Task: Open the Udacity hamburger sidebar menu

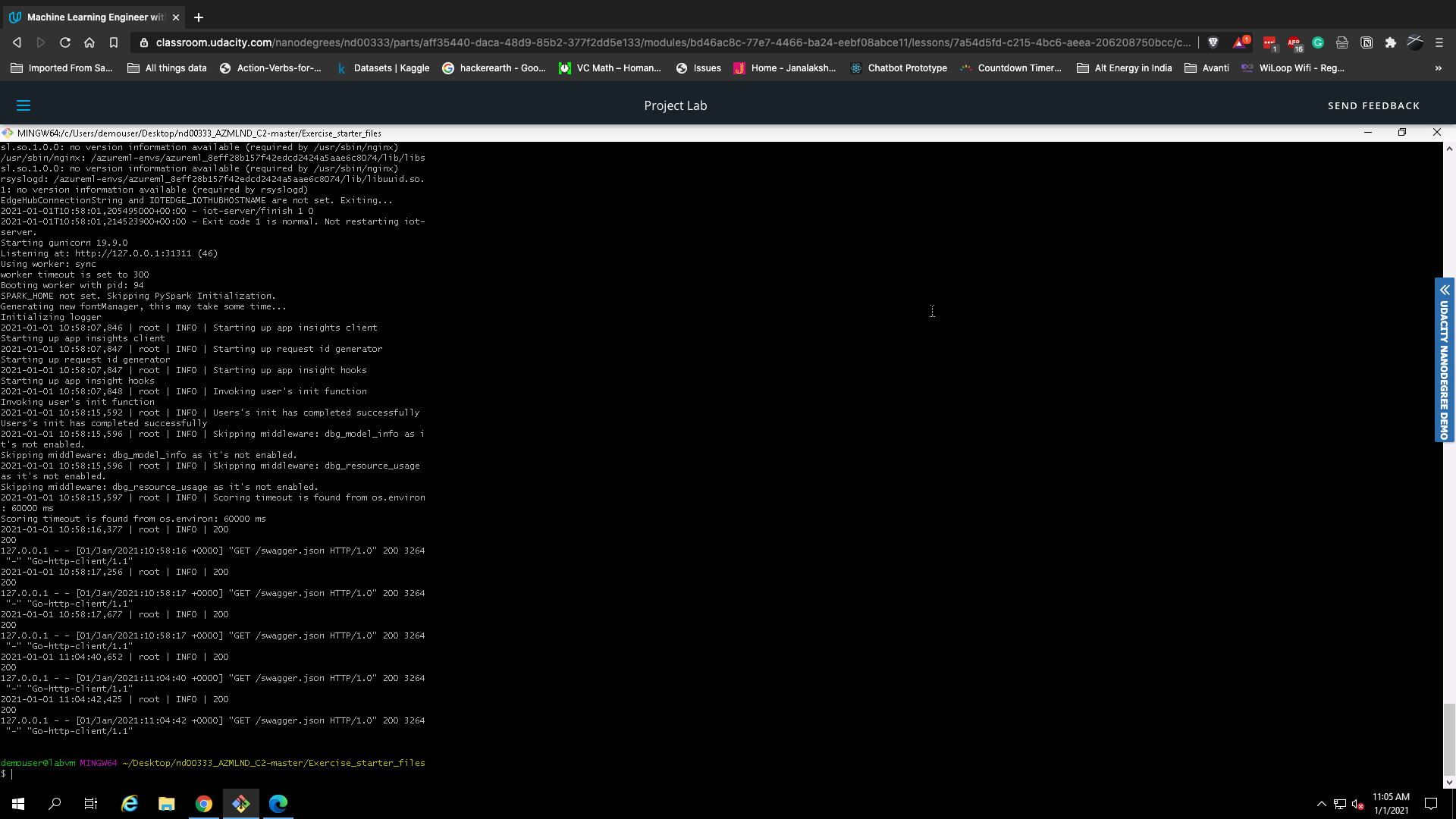Action: [24, 105]
